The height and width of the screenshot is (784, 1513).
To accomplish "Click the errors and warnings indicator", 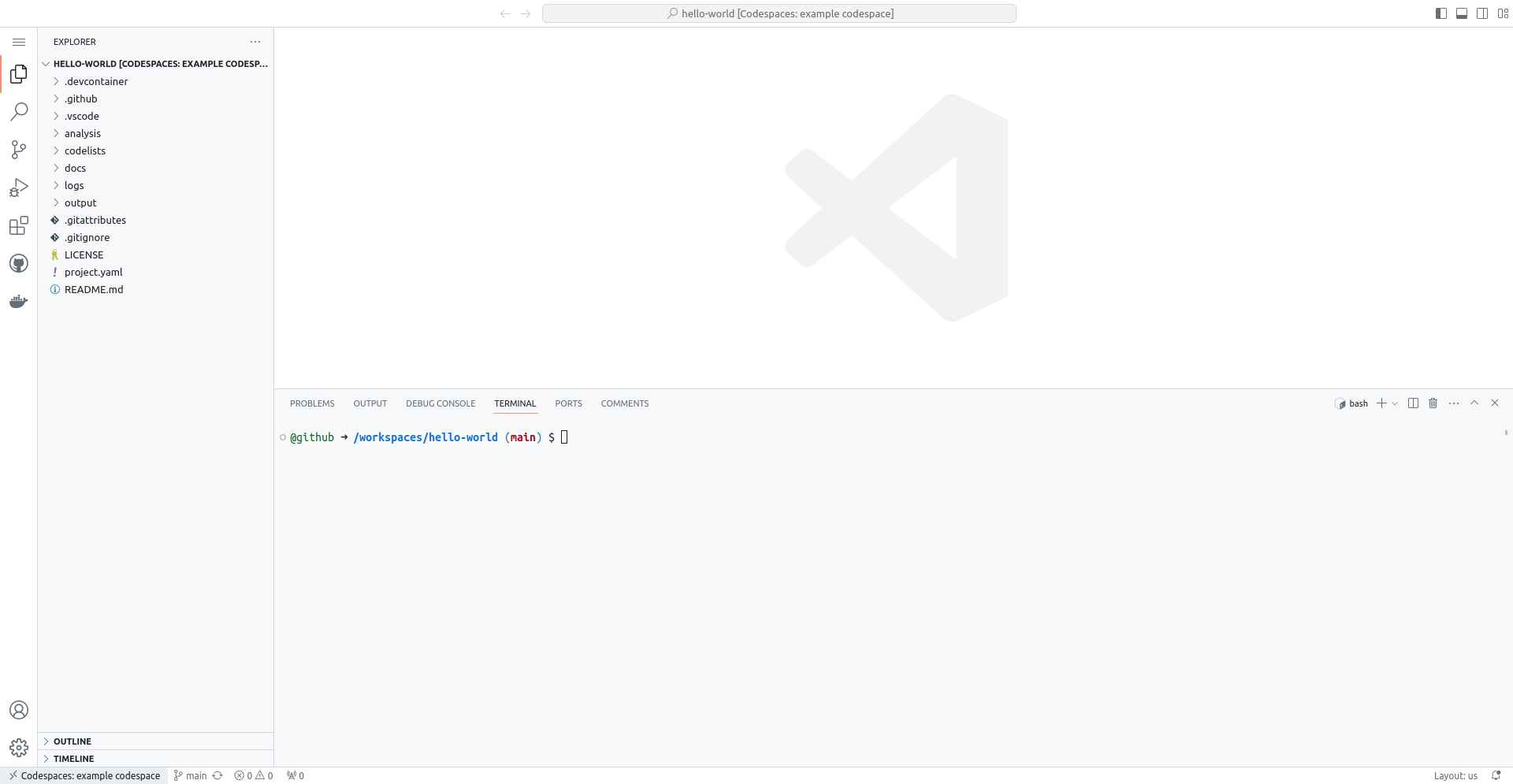I will (254, 775).
